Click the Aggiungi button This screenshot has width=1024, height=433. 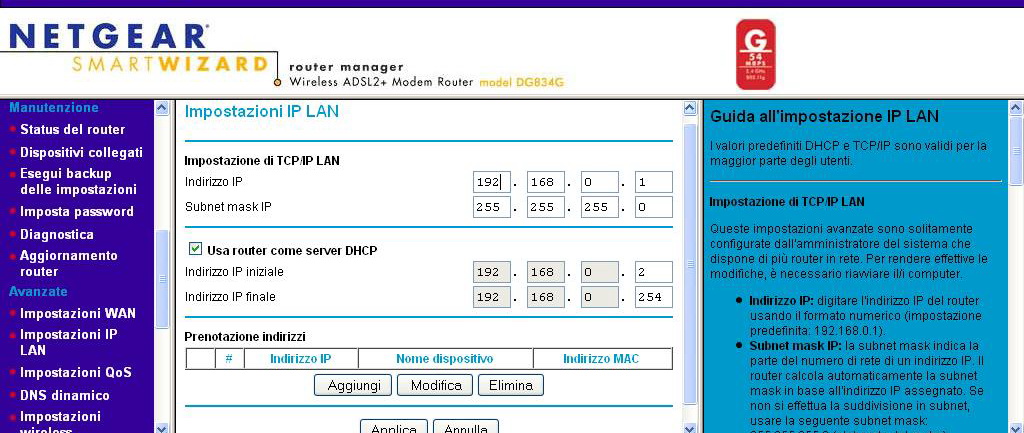(353, 385)
